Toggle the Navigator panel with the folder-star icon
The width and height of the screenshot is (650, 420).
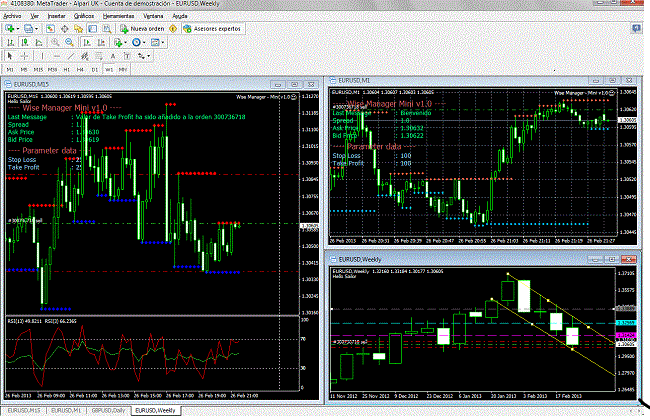(78, 29)
